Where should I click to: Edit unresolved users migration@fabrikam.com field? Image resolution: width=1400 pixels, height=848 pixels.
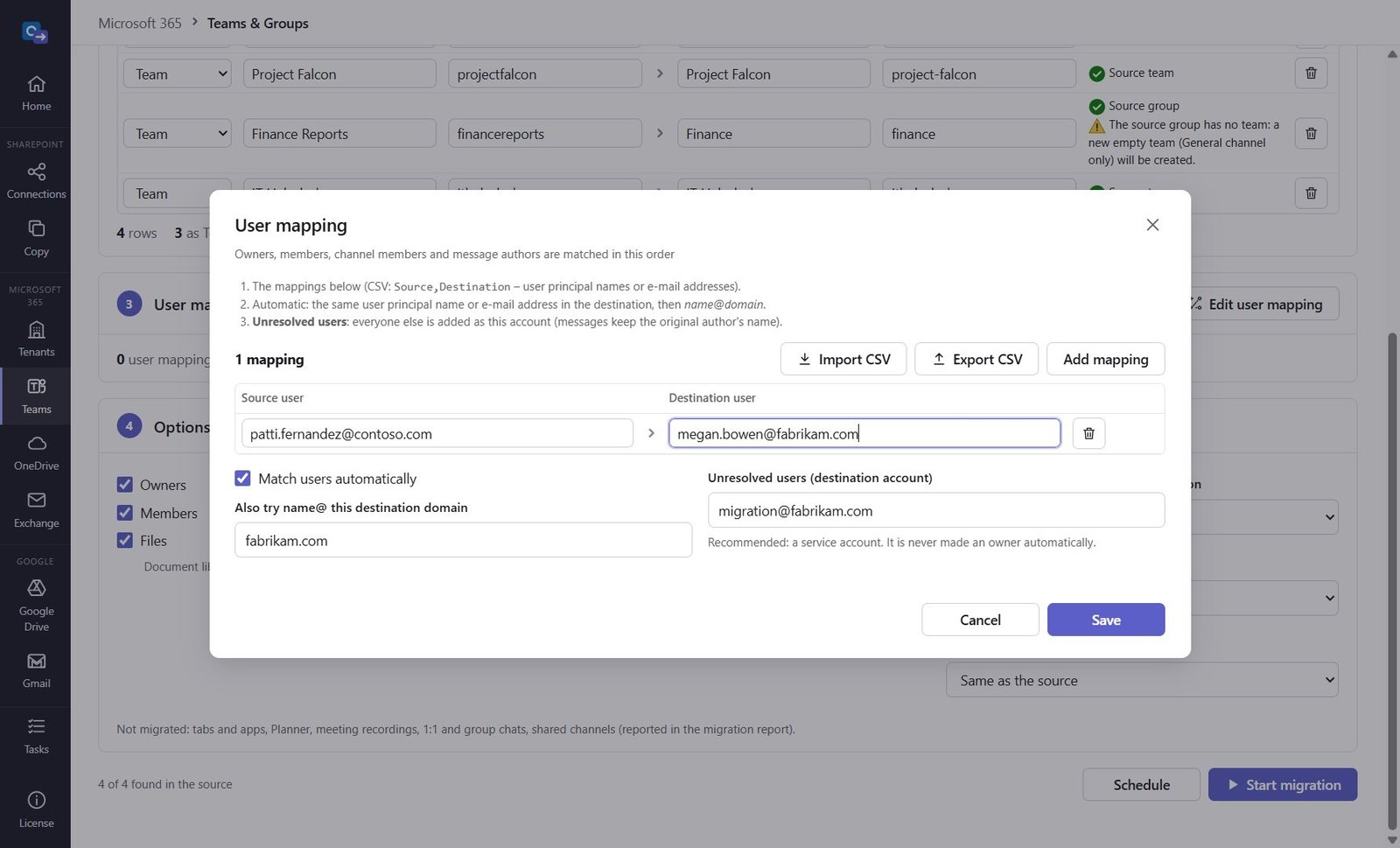pos(935,510)
